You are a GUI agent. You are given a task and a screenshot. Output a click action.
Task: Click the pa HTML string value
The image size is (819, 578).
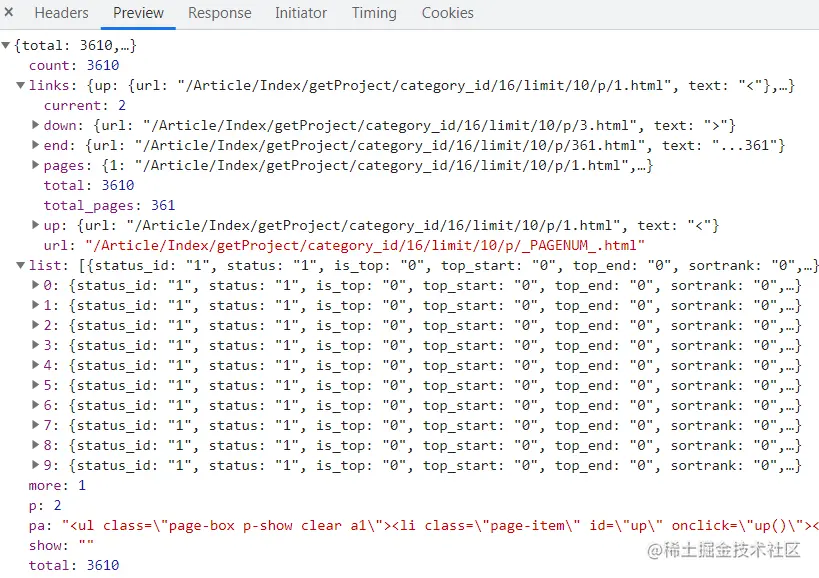click(x=440, y=525)
